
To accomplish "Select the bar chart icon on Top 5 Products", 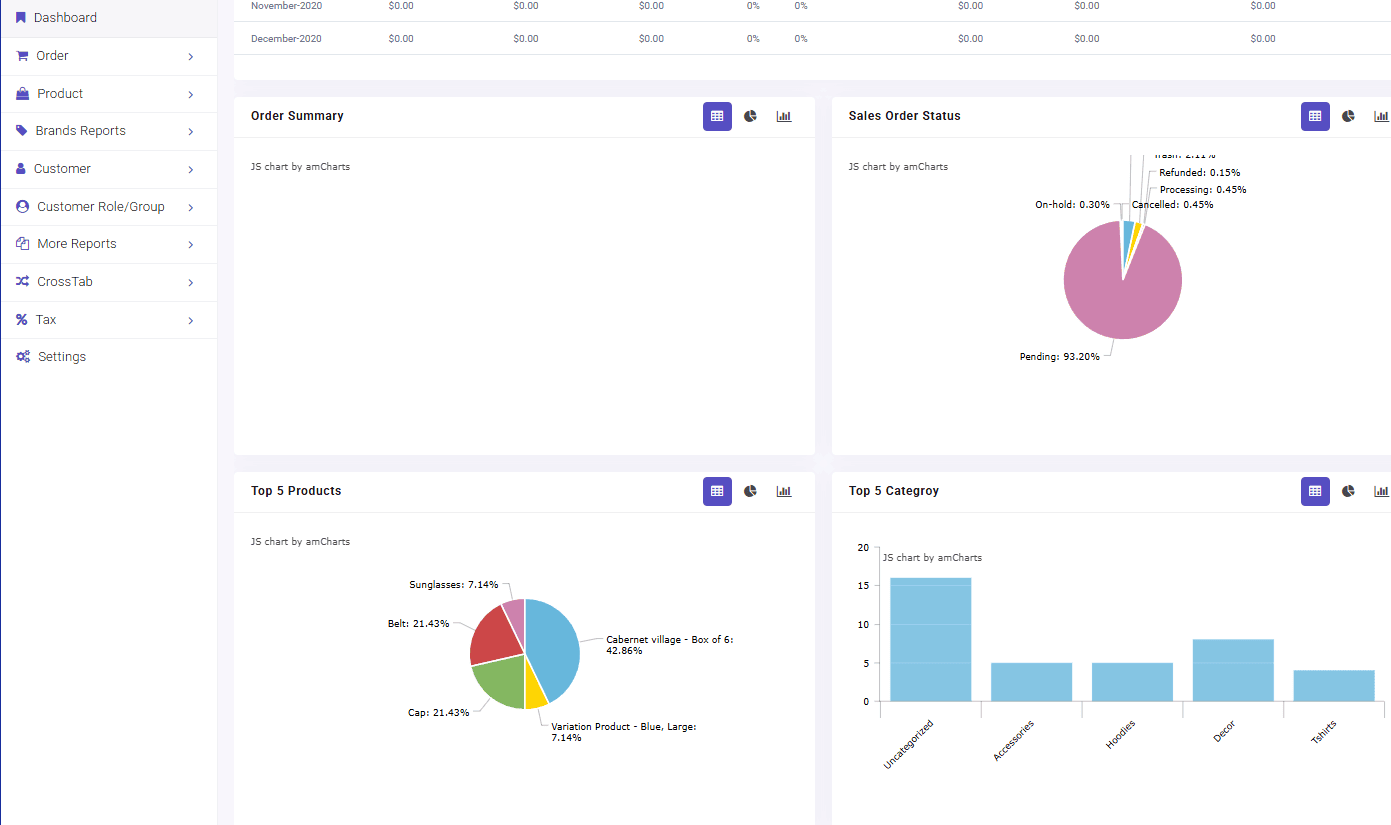I will pyautogui.click(x=784, y=491).
